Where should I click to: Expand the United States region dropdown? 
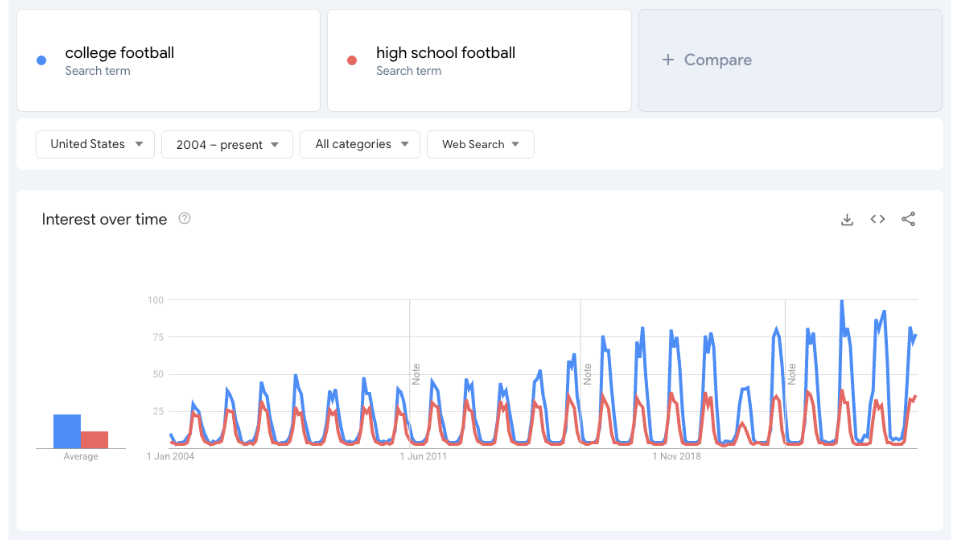96,144
